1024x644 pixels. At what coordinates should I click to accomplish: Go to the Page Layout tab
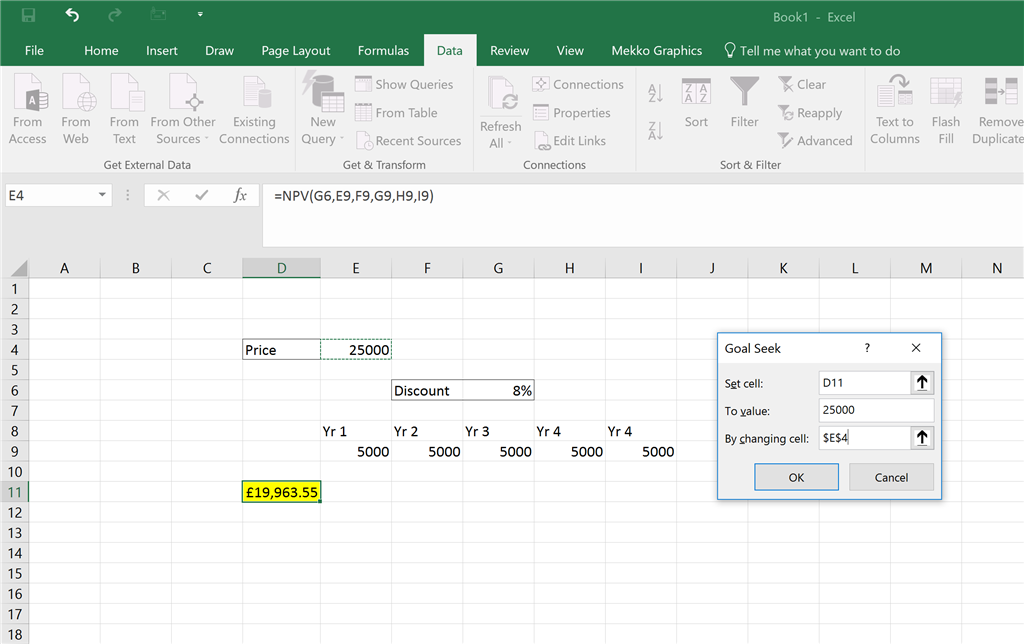tap(296, 50)
